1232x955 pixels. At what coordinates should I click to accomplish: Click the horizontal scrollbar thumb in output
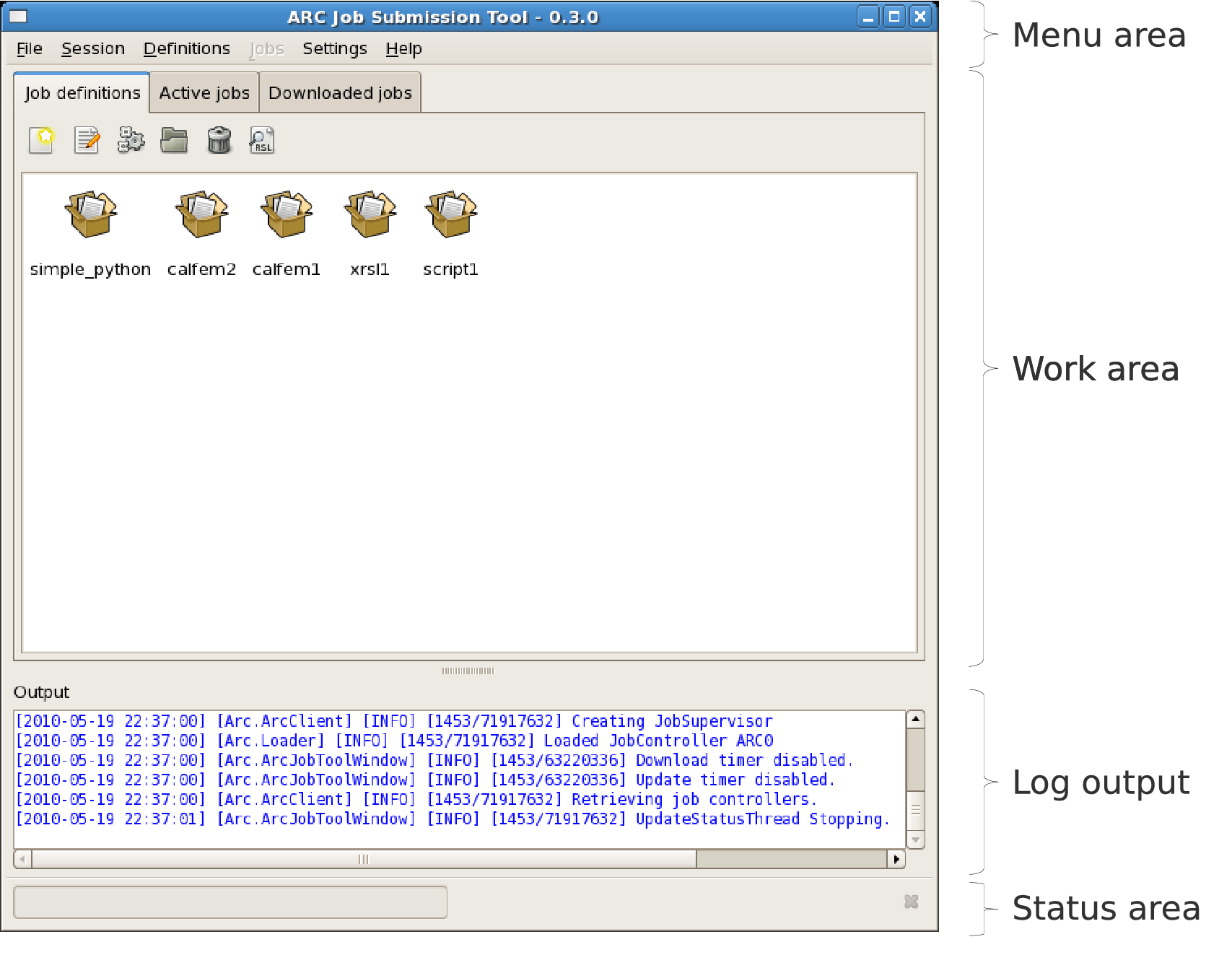tap(364, 859)
